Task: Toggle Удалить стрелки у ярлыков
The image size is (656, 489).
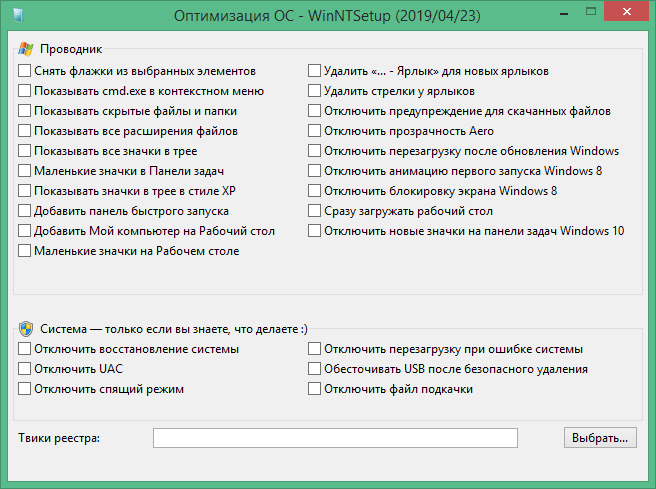Action: click(314, 91)
